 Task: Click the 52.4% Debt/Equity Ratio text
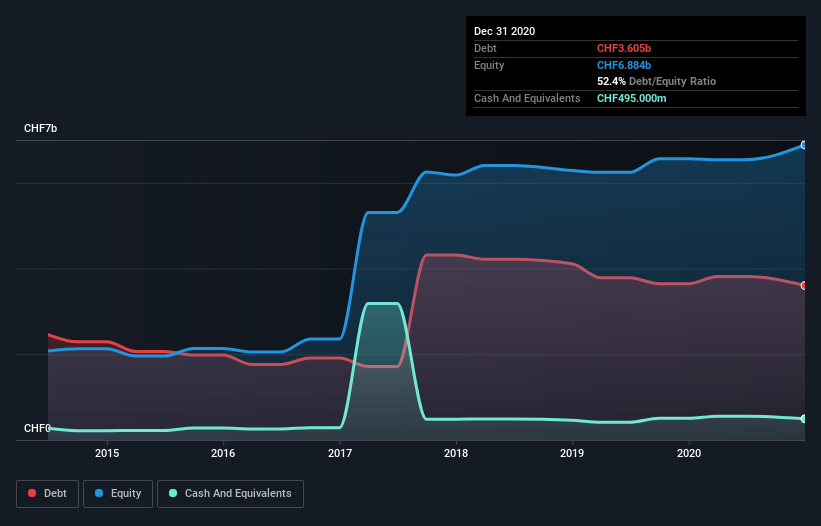657,81
